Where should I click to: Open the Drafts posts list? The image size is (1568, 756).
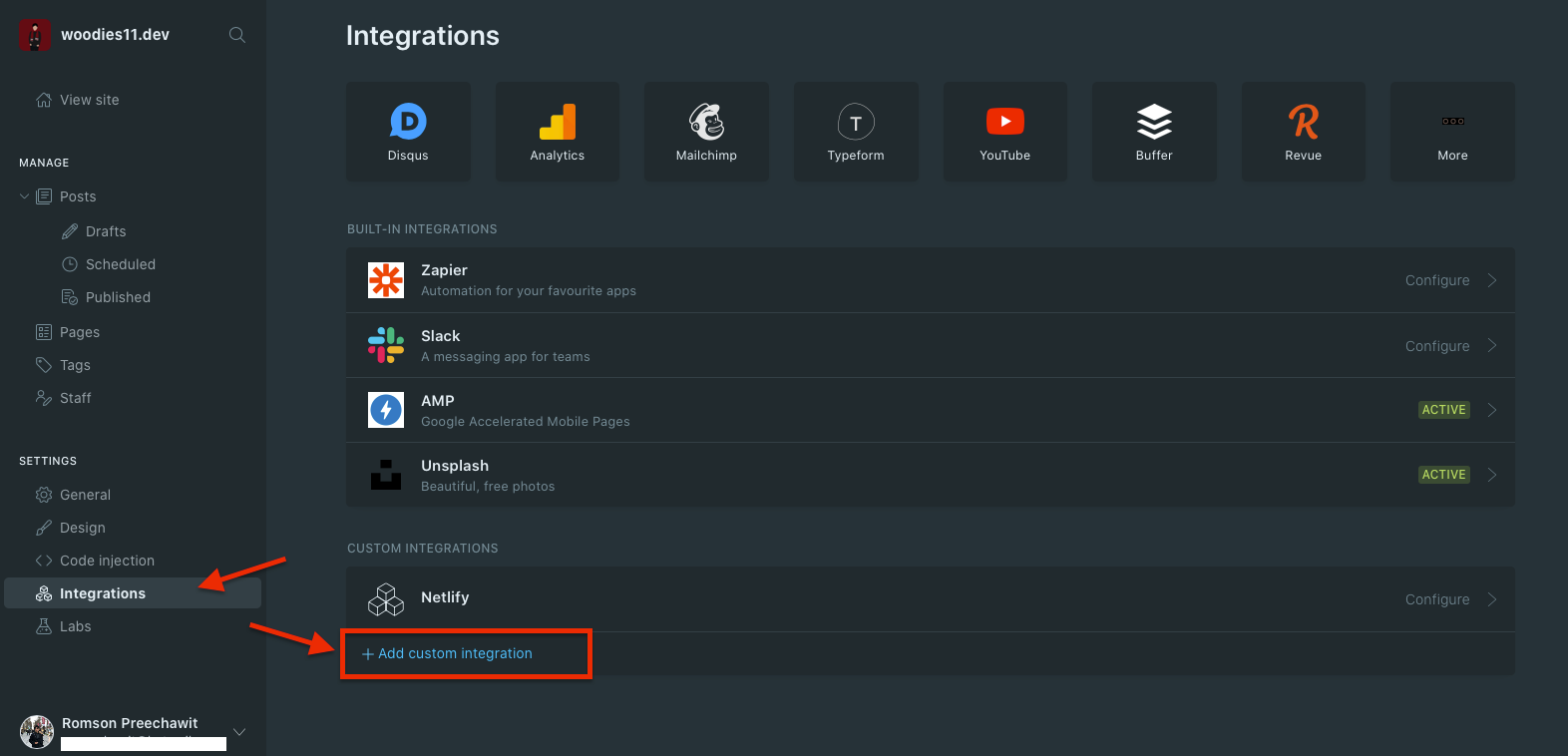[106, 231]
